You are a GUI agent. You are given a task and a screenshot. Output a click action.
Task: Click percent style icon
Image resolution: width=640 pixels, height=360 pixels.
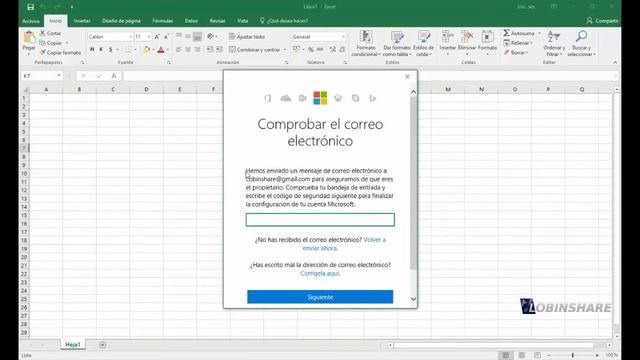pos(311,49)
